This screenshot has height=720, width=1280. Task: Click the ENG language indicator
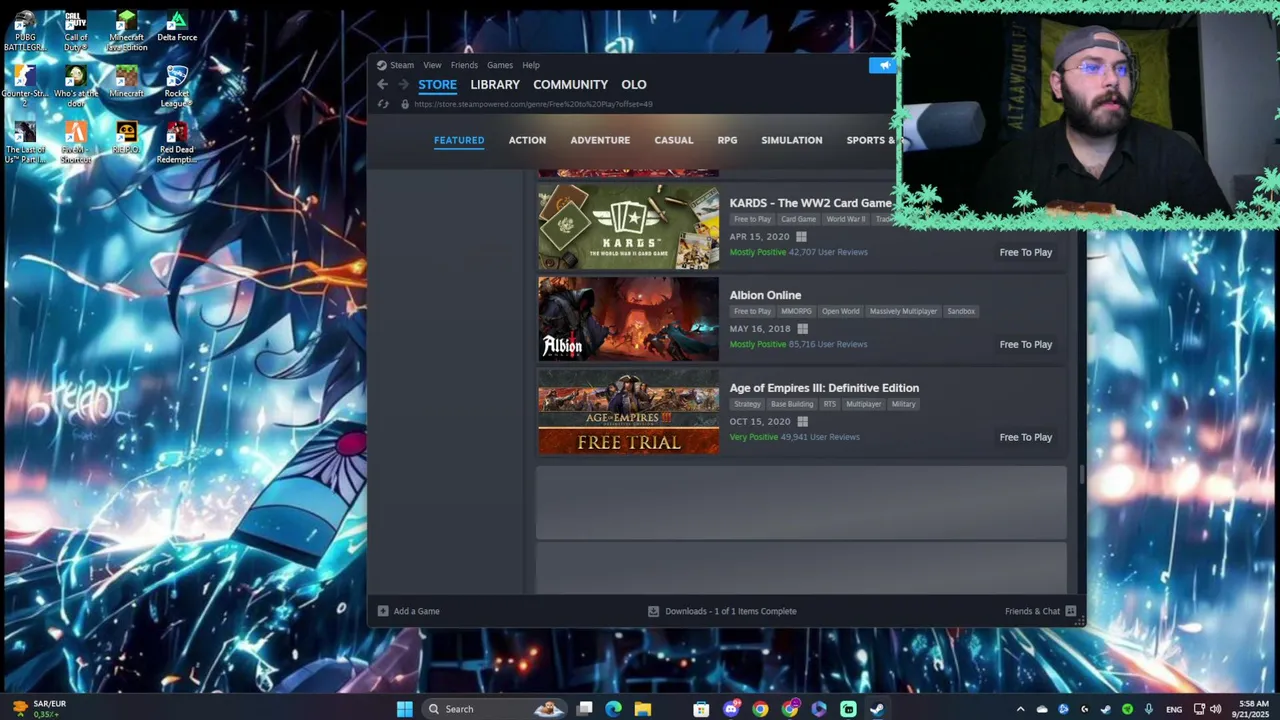pyautogui.click(x=1174, y=709)
